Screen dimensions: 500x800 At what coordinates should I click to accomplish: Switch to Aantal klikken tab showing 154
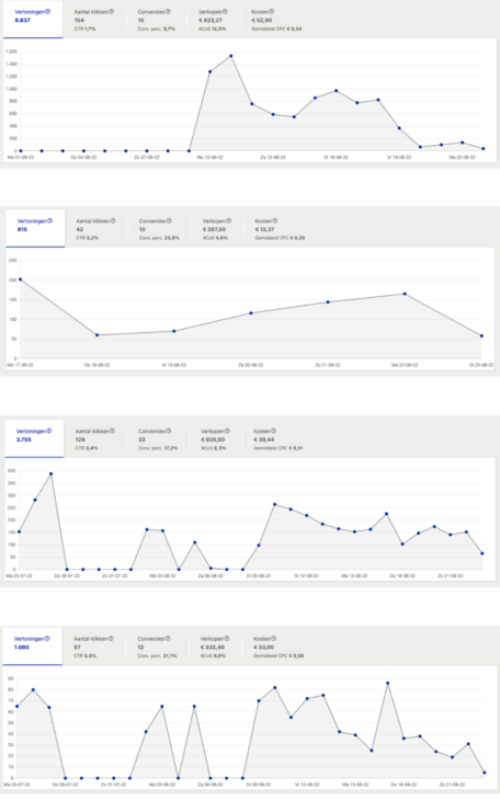(x=94, y=20)
